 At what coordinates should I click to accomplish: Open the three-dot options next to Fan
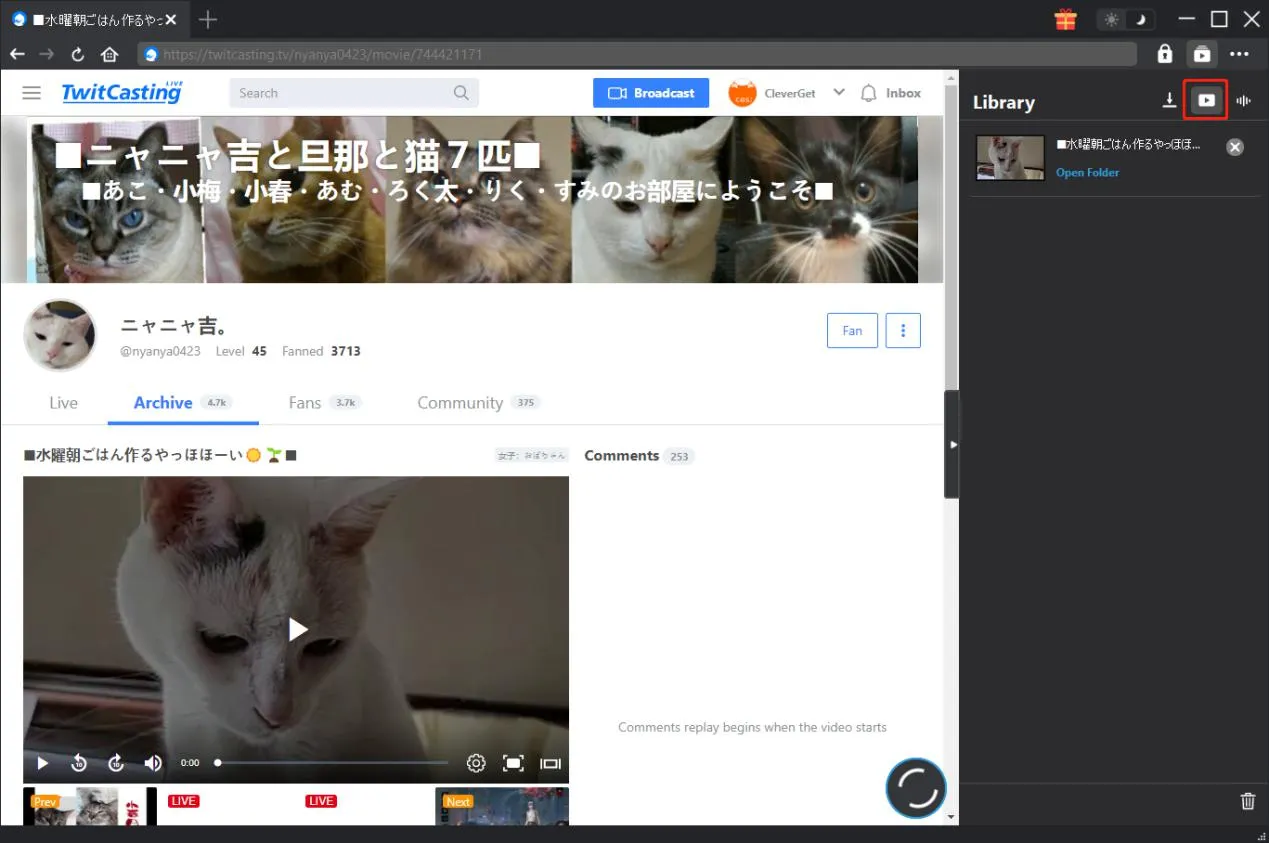coord(903,330)
